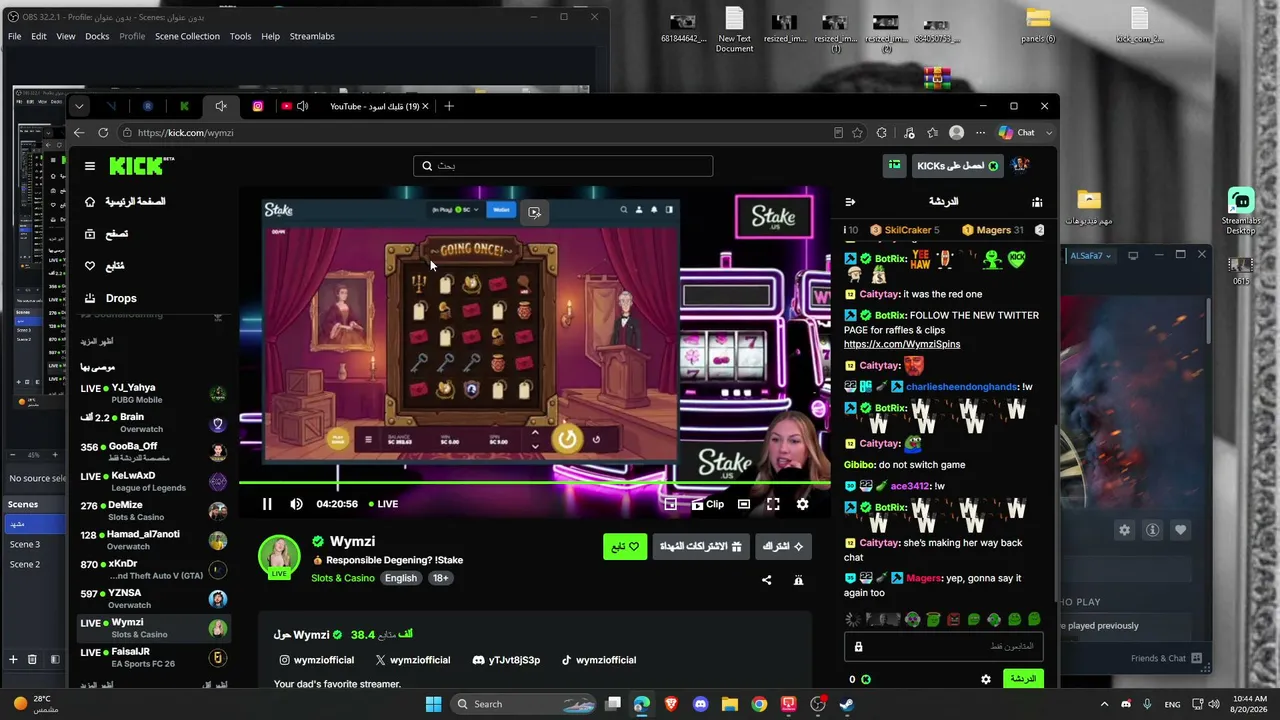
Task: Open wymziofficial TikTok link
Action: click(599, 660)
